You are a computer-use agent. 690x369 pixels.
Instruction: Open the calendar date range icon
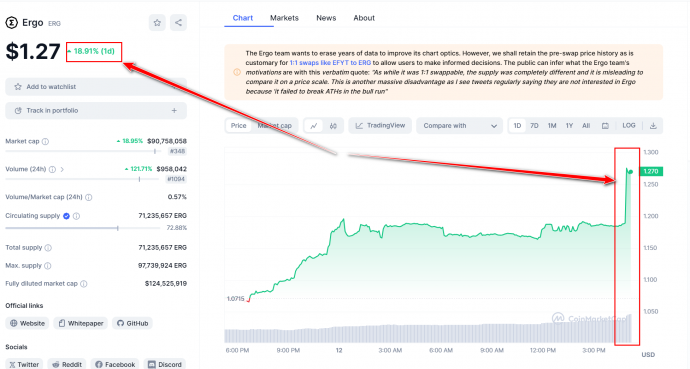coord(605,126)
